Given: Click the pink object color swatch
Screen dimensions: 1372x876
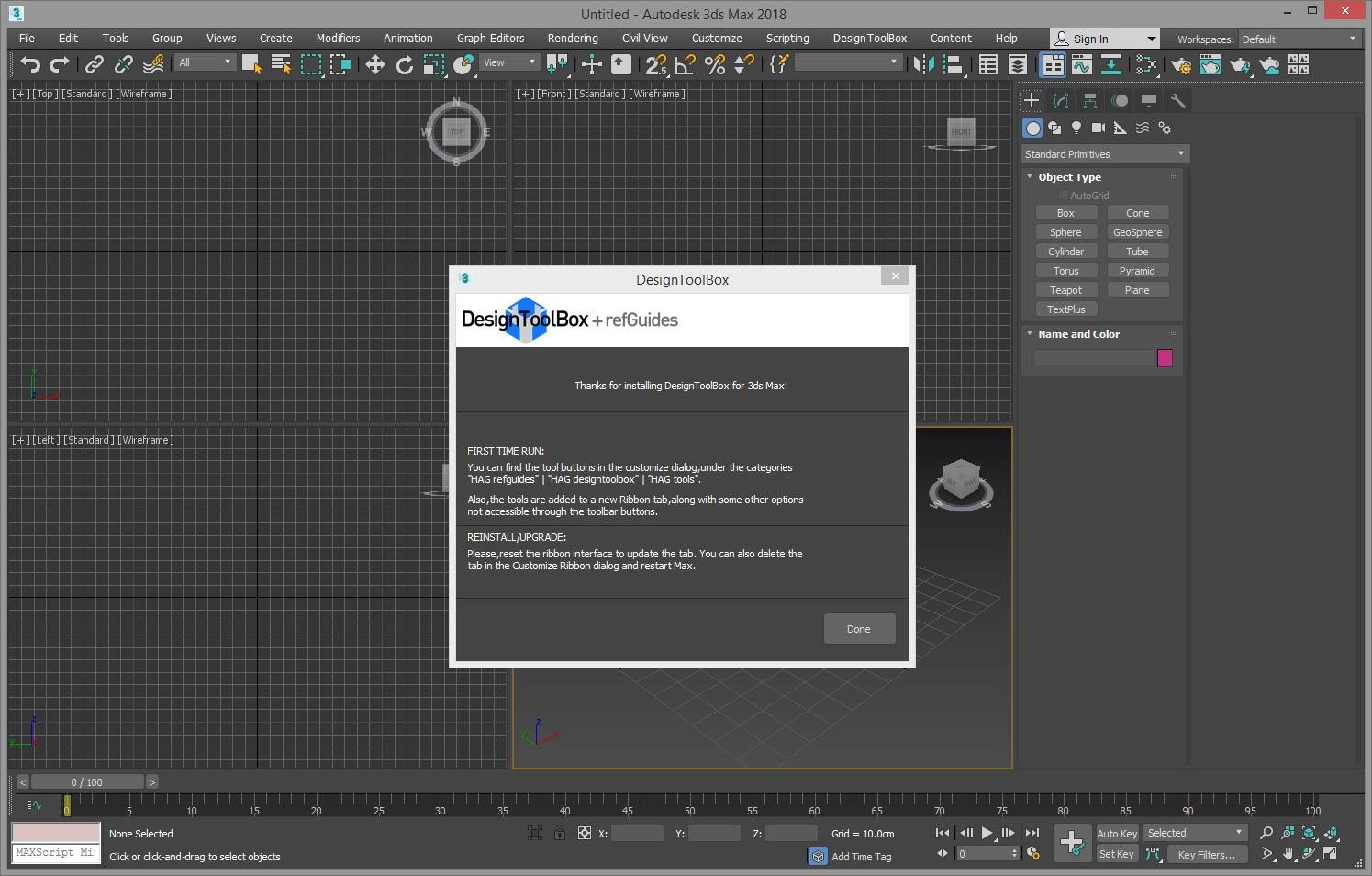Looking at the screenshot, I should coord(1165,358).
